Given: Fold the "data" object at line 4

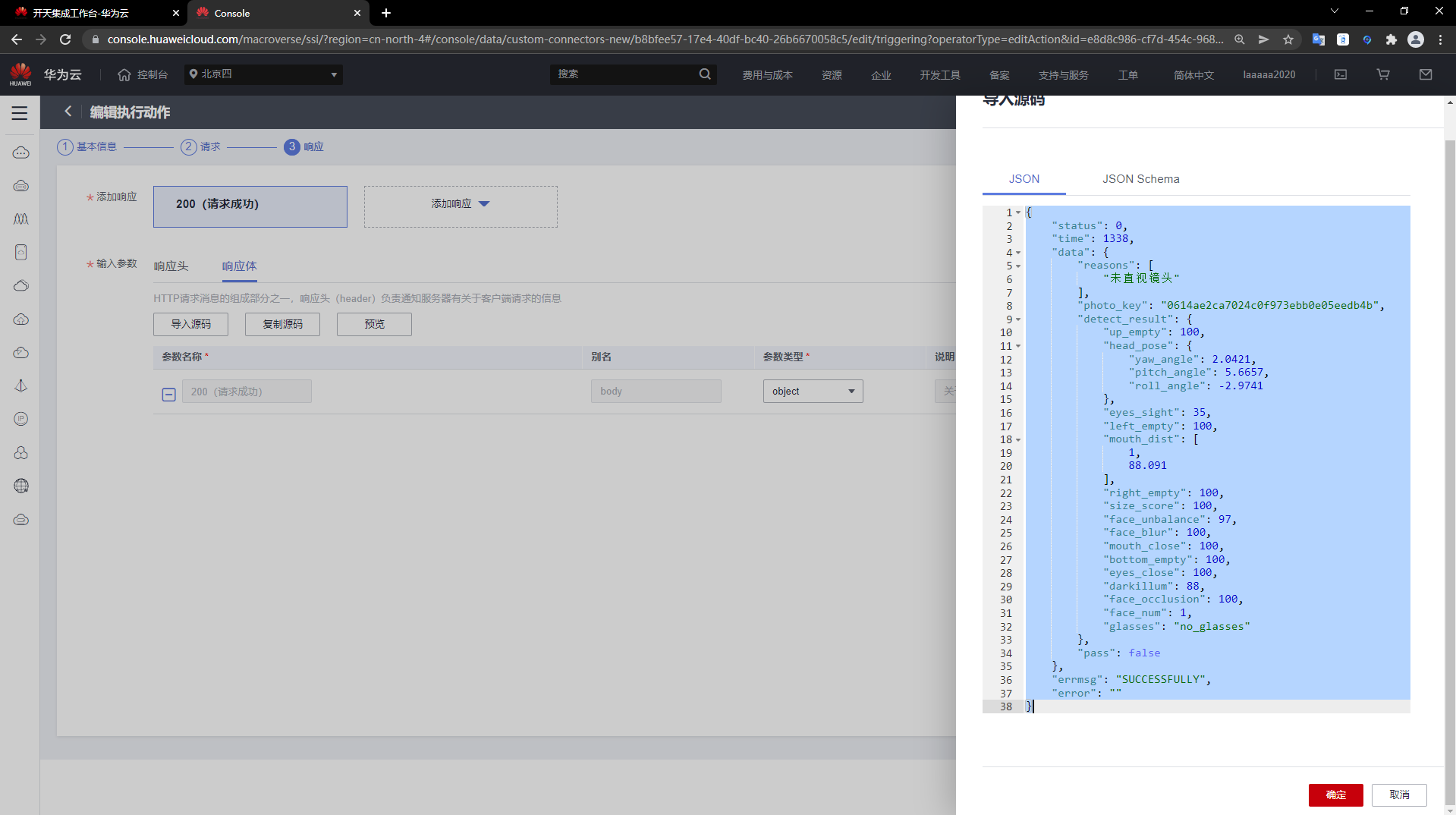Looking at the screenshot, I should pos(1018,253).
